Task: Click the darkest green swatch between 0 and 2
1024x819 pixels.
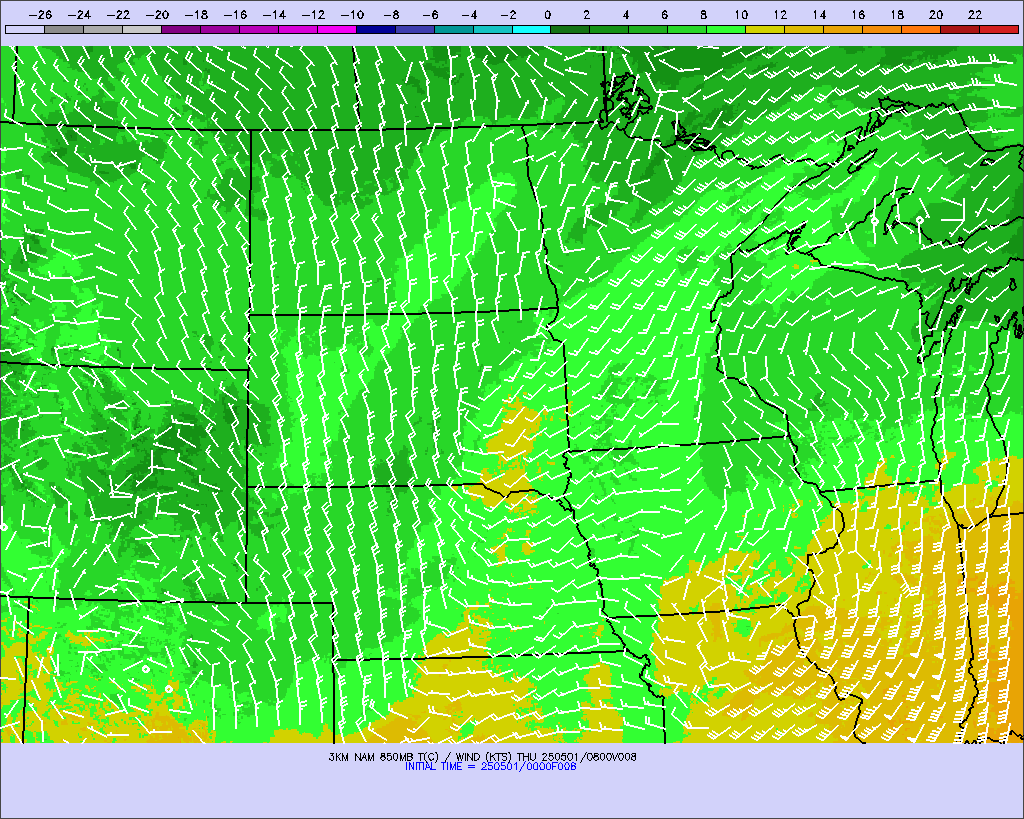Action: coord(571,29)
